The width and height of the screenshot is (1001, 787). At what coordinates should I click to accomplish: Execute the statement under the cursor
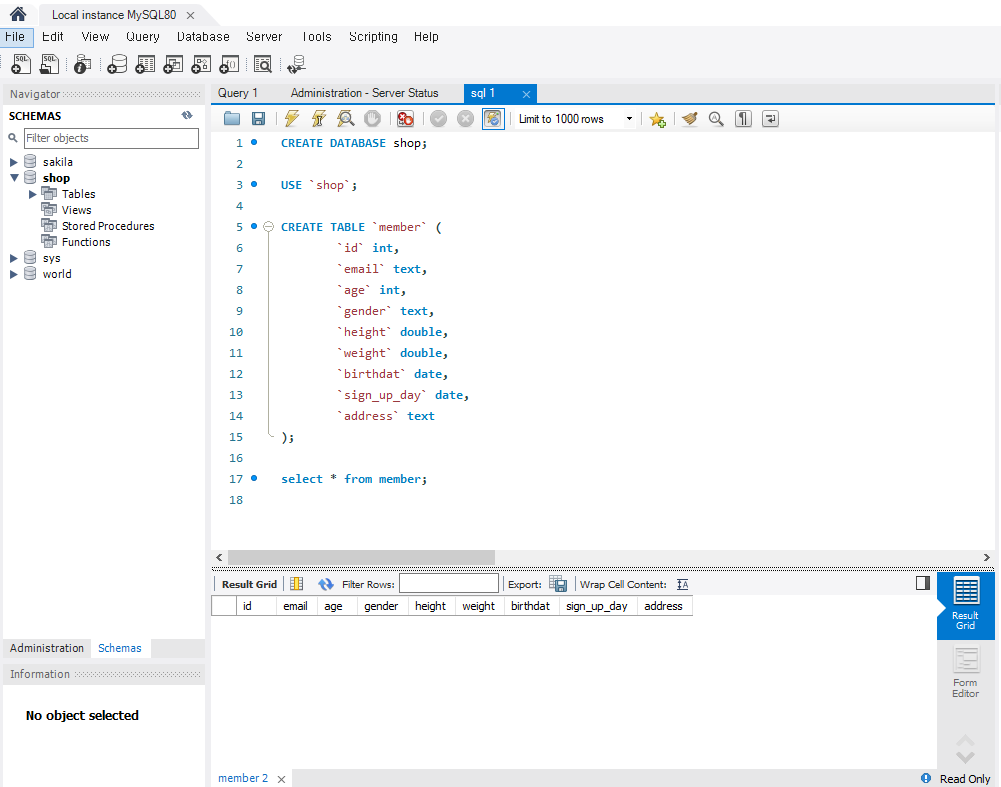(x=319, y=119)
